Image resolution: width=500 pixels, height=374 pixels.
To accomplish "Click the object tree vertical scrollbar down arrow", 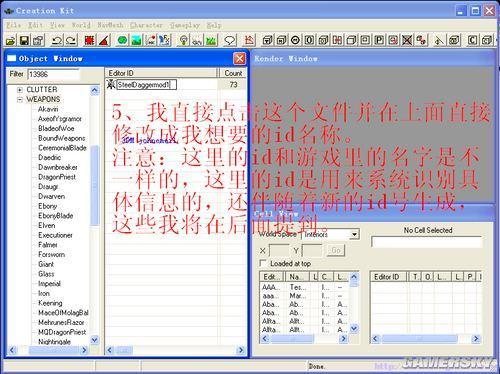I will (x=95, y=340).
